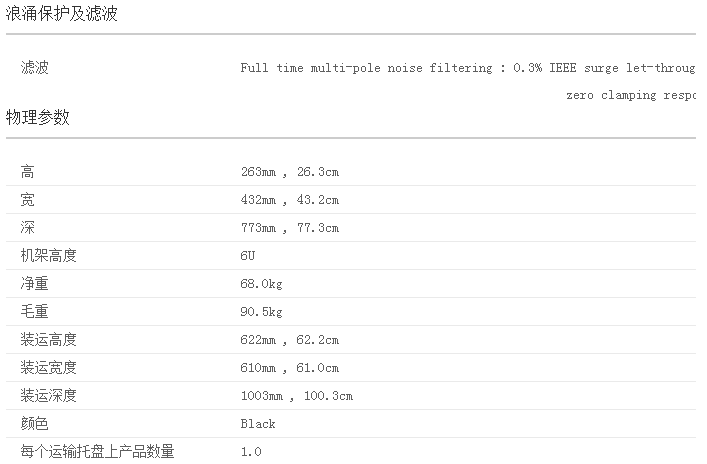This screenshot has width=707, height=464.
Task: Click the multi-pole noise filtering description text
Action: (467, 68)
